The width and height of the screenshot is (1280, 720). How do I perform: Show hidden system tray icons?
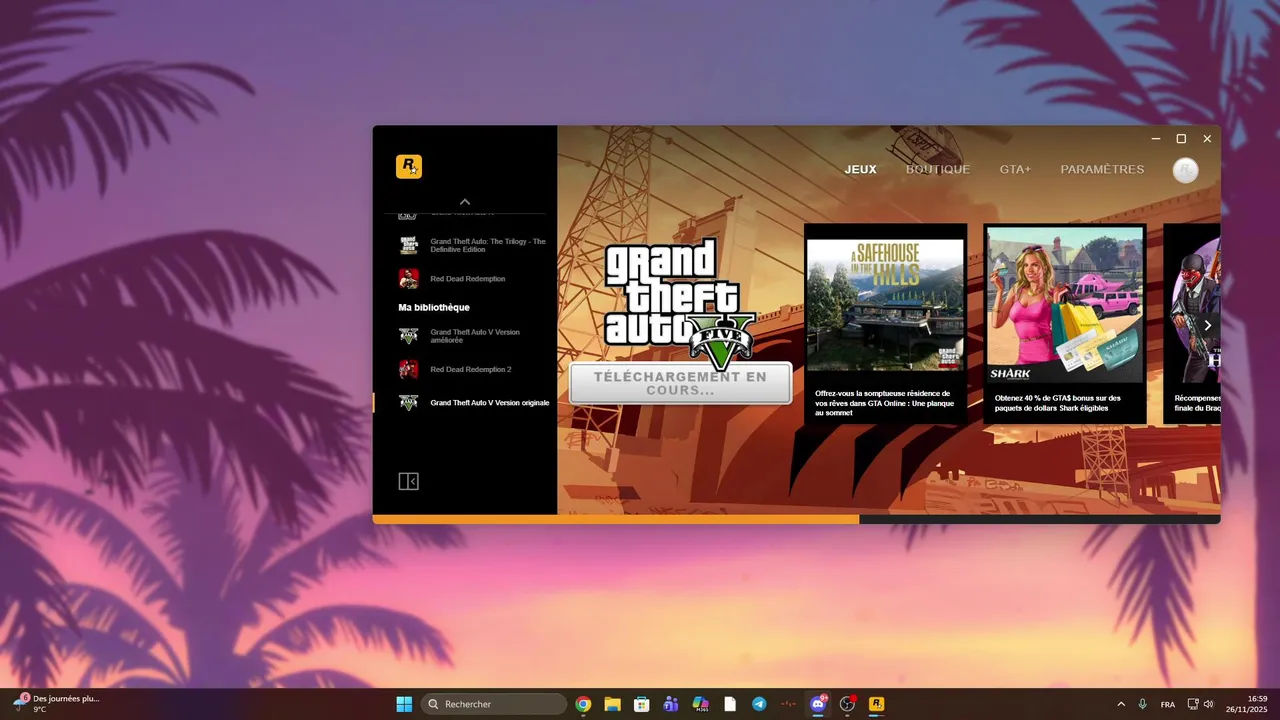click(1120, 704)
